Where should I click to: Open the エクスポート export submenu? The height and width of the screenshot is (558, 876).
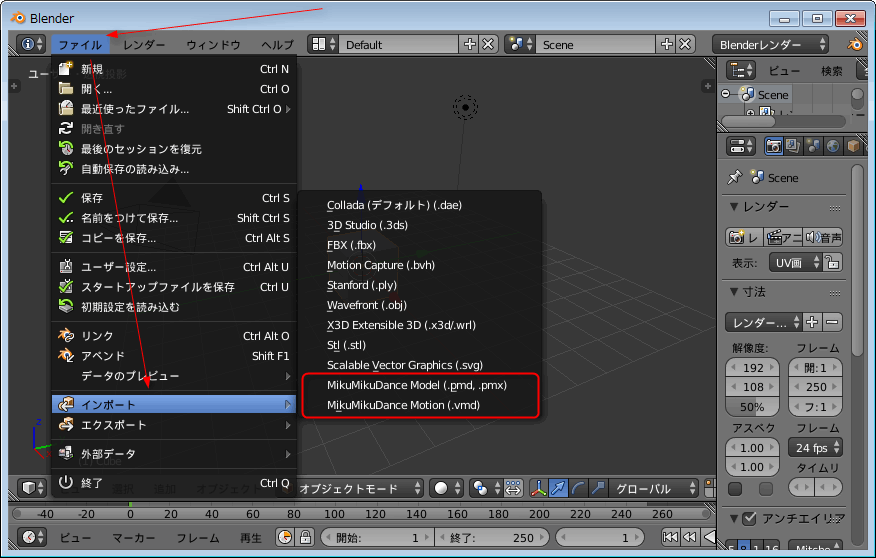173,425
